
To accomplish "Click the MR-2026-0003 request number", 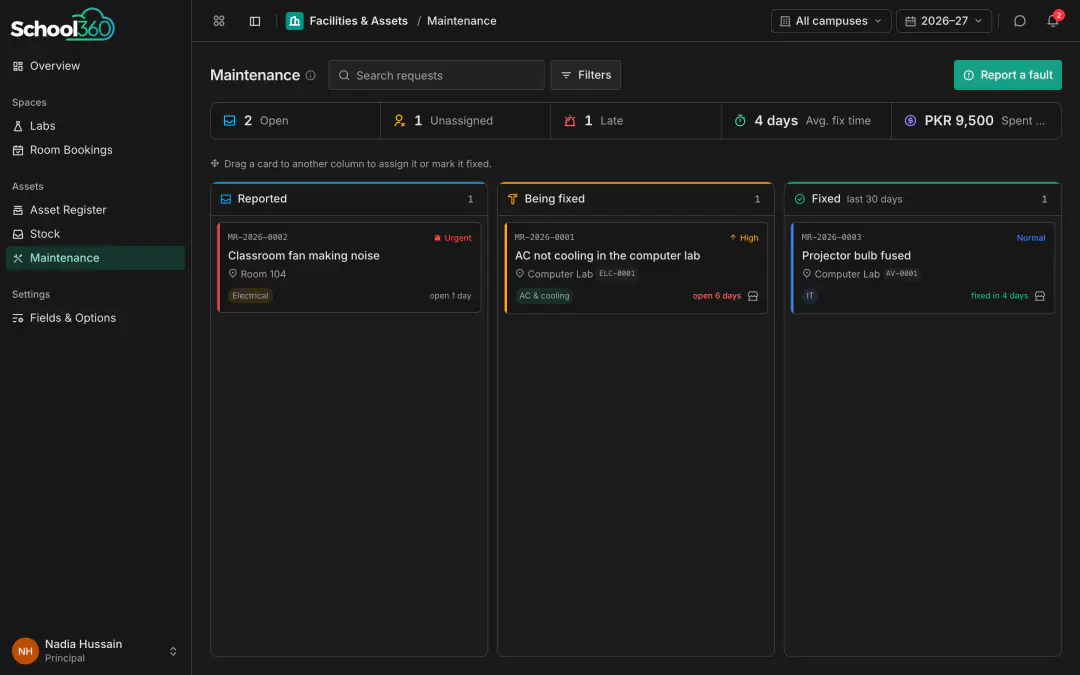I will [x=831, y=237].
